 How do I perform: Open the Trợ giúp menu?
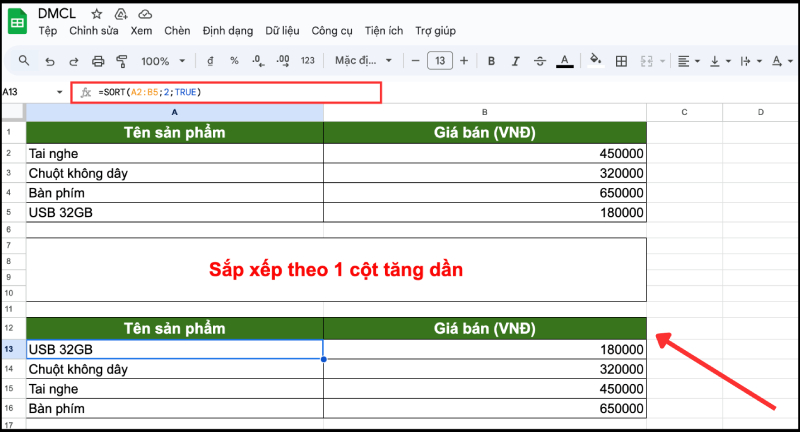435,31
